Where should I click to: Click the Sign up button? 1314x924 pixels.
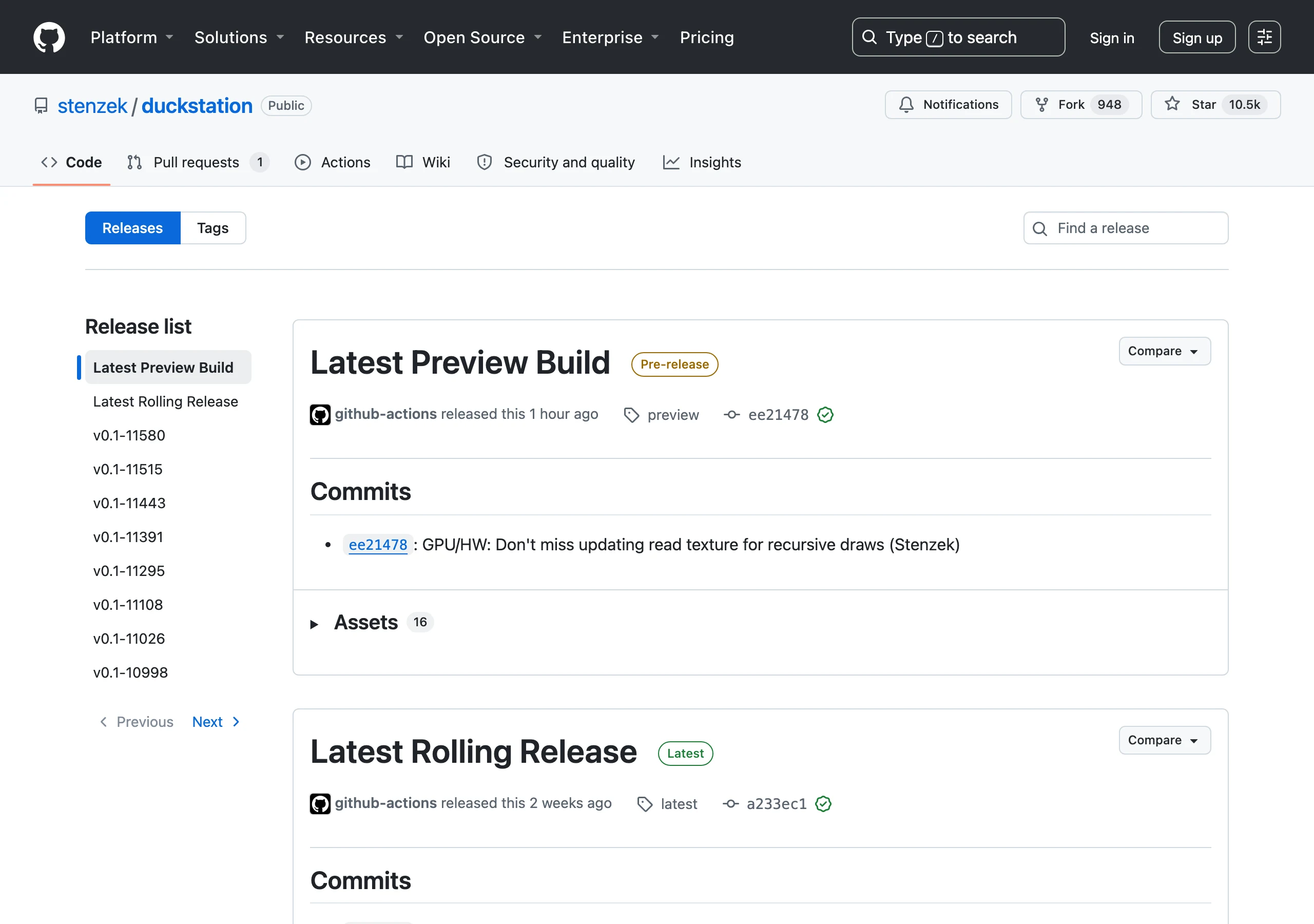tap(1197, 37)
